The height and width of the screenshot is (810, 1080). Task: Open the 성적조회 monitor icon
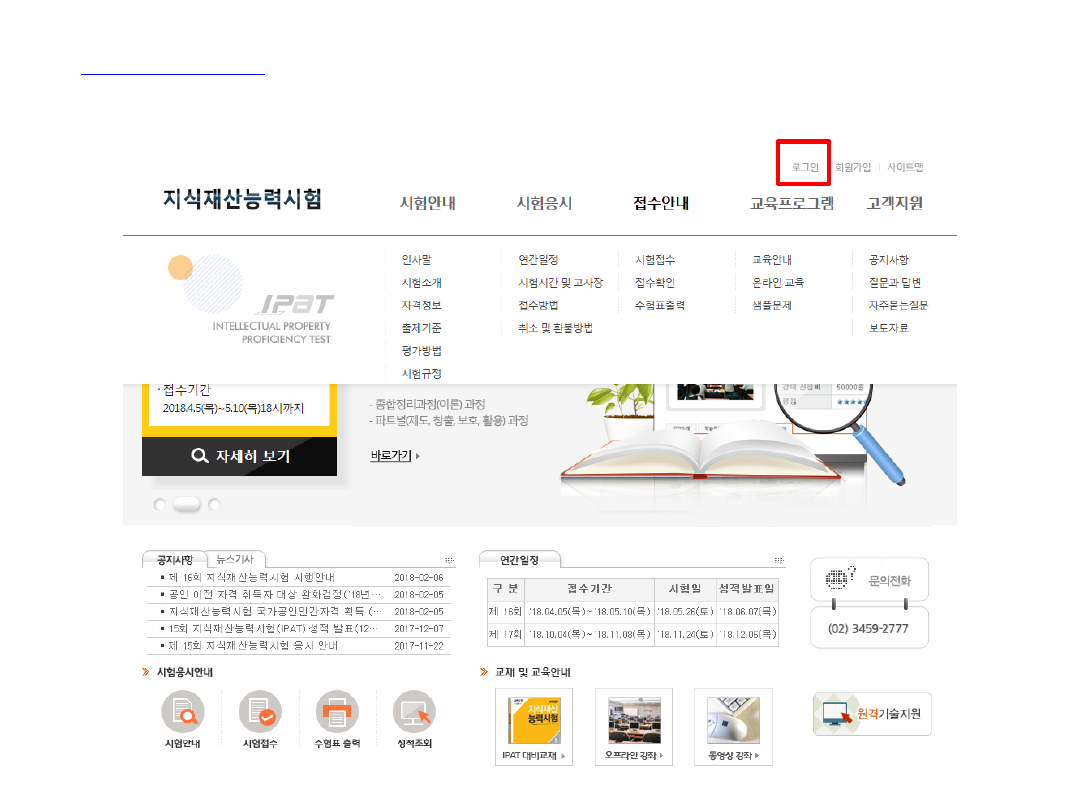[414, 712]
